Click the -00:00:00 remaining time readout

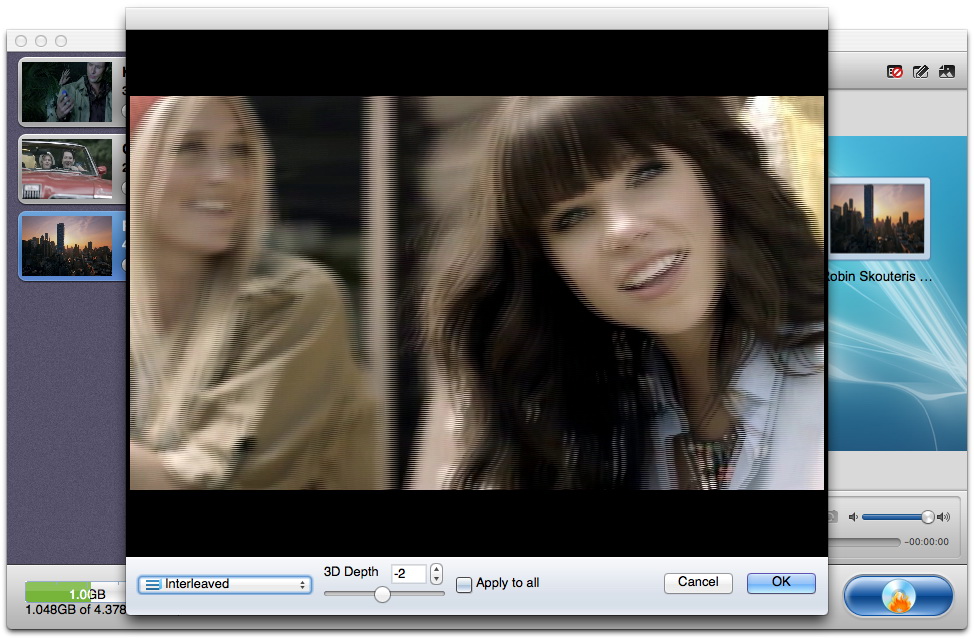(x=926, y=542)
